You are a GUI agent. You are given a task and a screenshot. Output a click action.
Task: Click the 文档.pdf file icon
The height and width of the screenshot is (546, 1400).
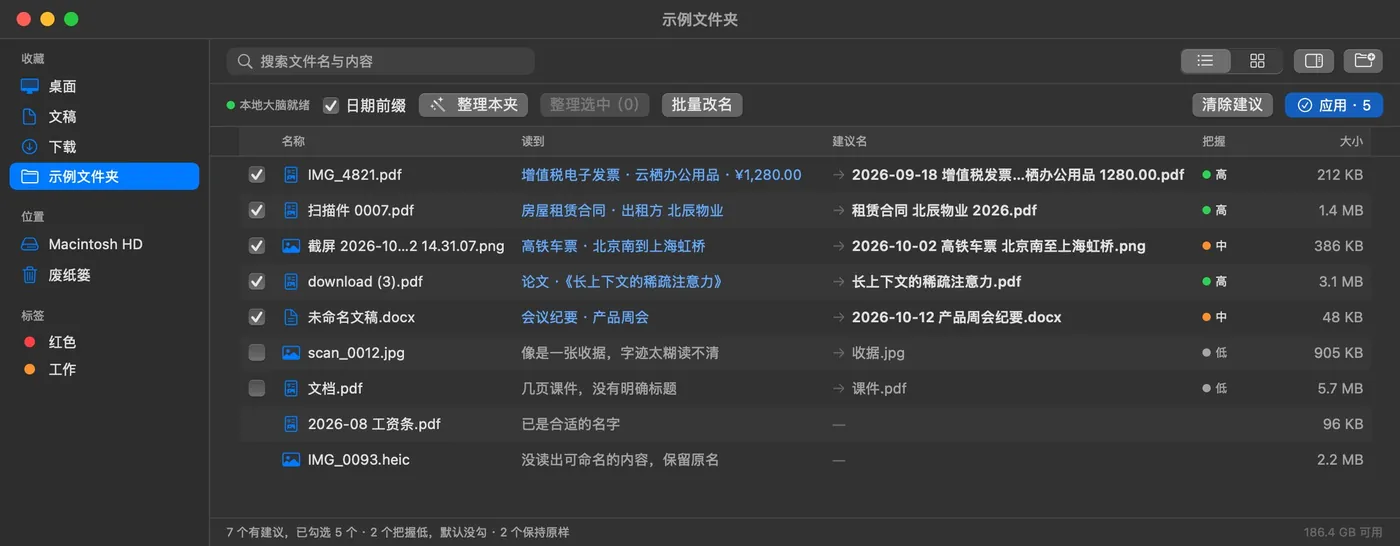(x=291, y=388)
